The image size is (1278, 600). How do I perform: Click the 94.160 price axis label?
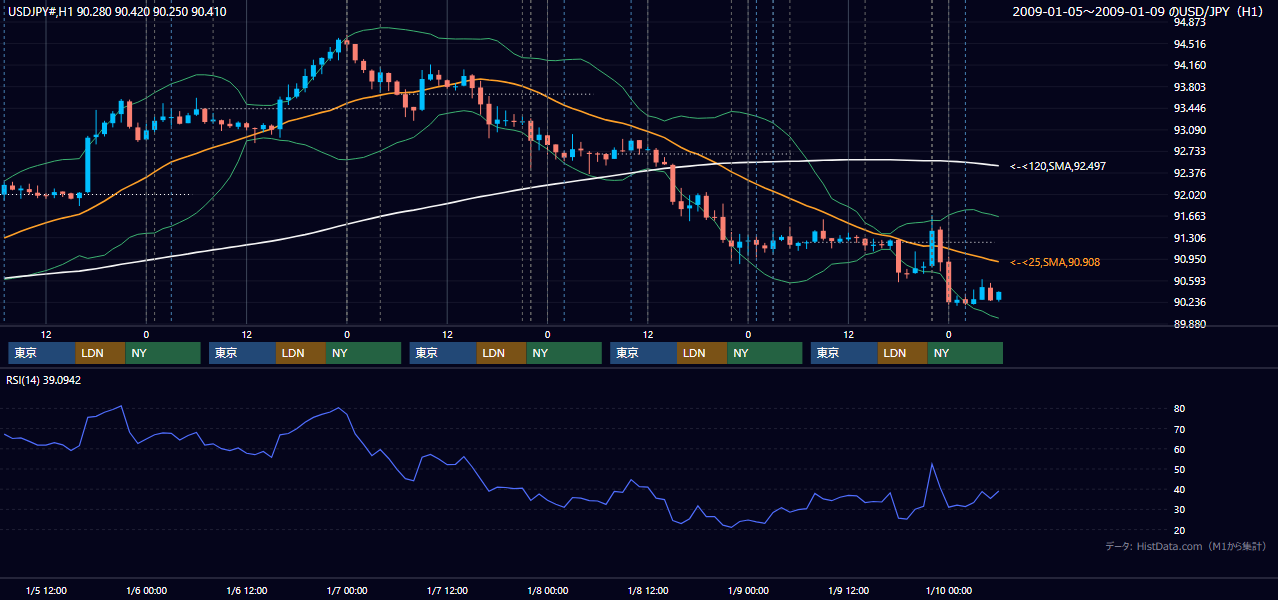pos(1192,66)
